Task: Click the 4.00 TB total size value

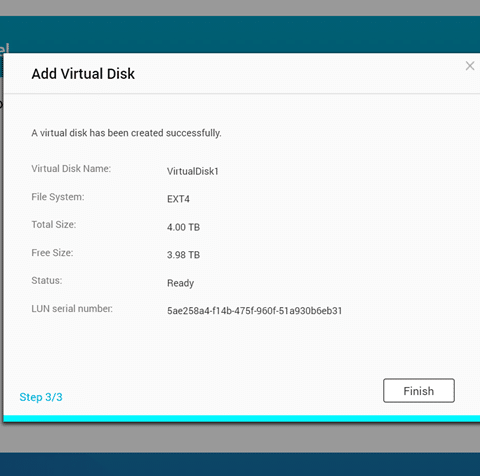Action: coord(183,227)
